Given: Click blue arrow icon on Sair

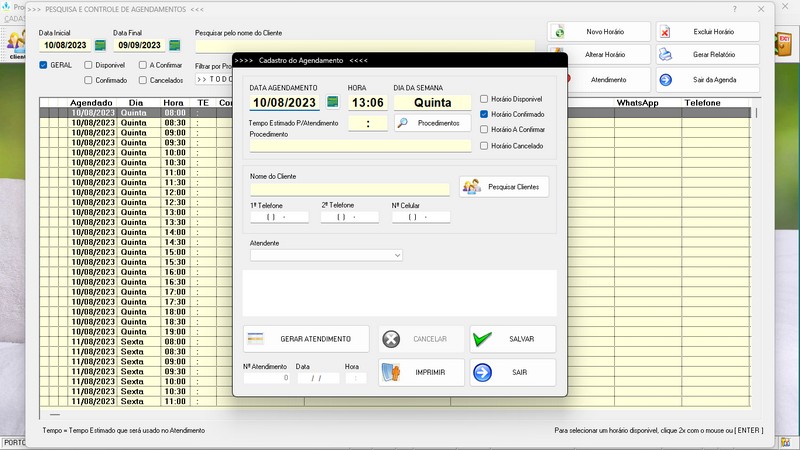Looking at the screenshot, I should tap(482, 372).
